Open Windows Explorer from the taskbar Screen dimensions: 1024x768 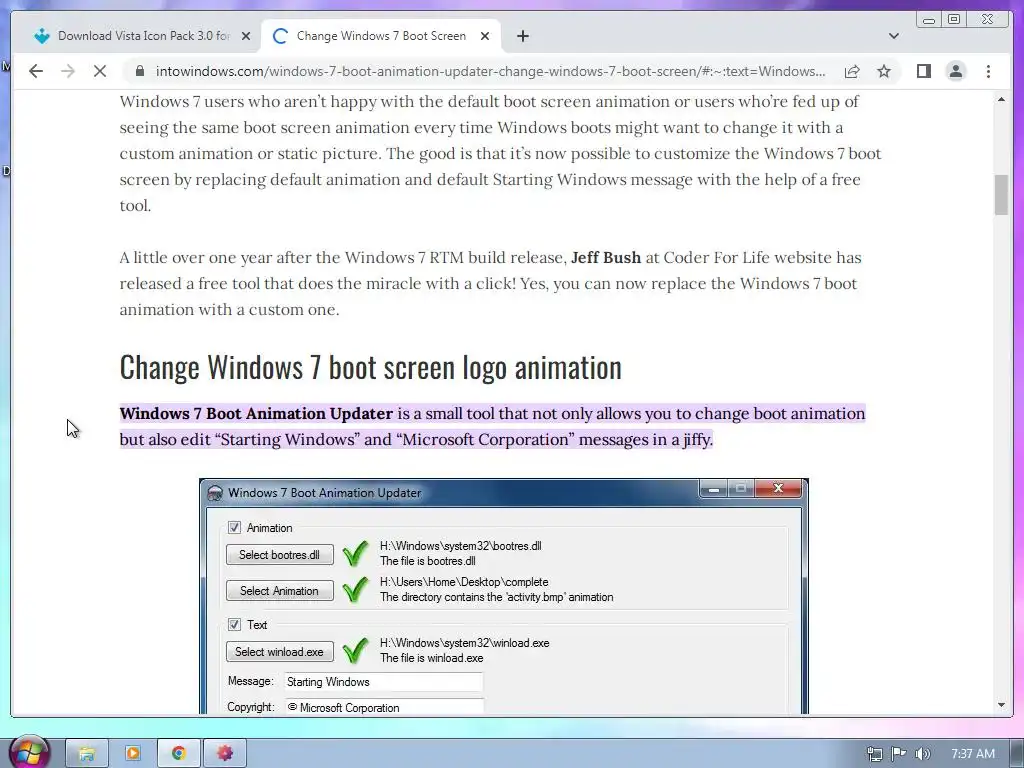(x=87, y=753)
